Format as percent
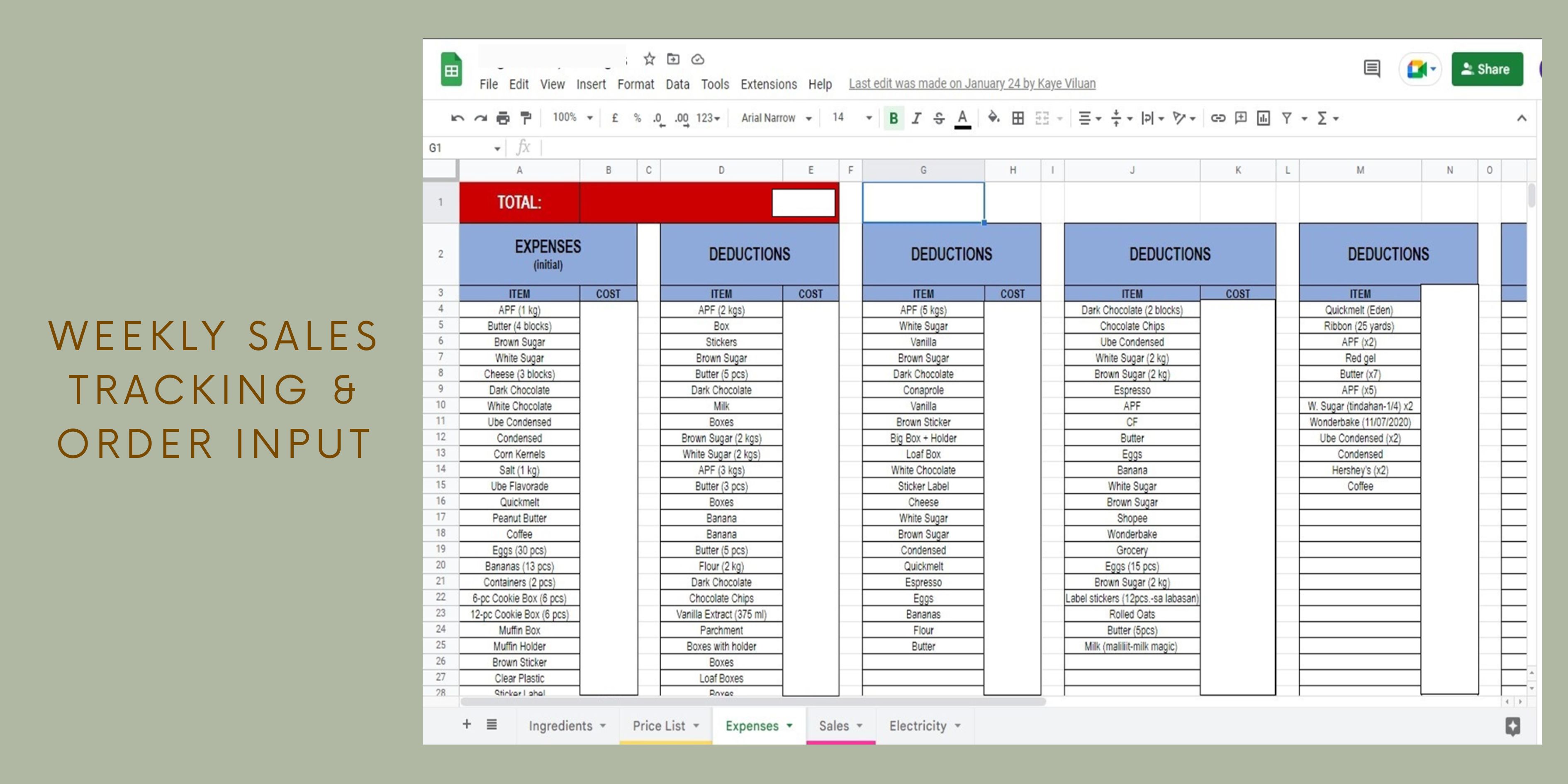1568x784 pixels. (x=637, y=118)
